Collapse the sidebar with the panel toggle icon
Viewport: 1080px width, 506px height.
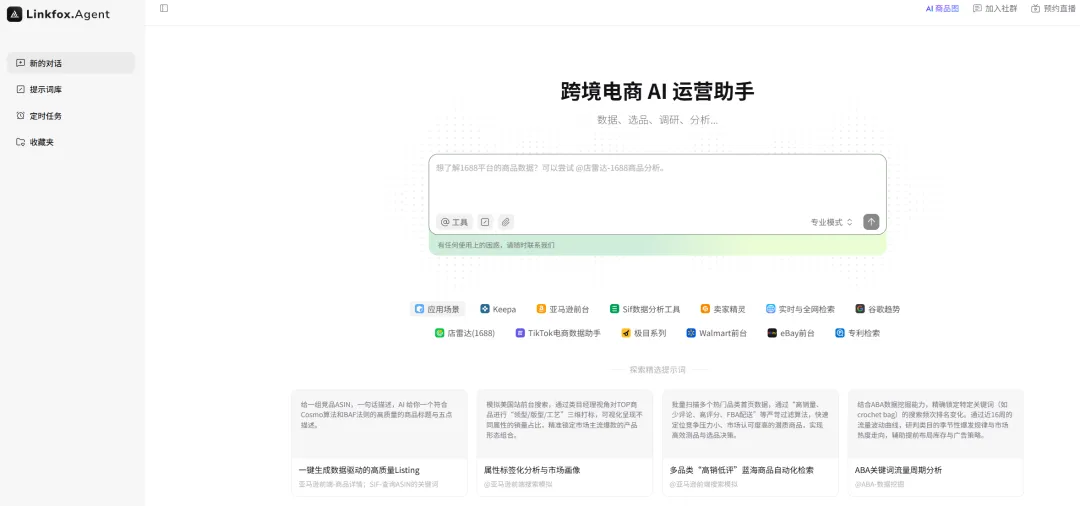[x=164, y=8]
